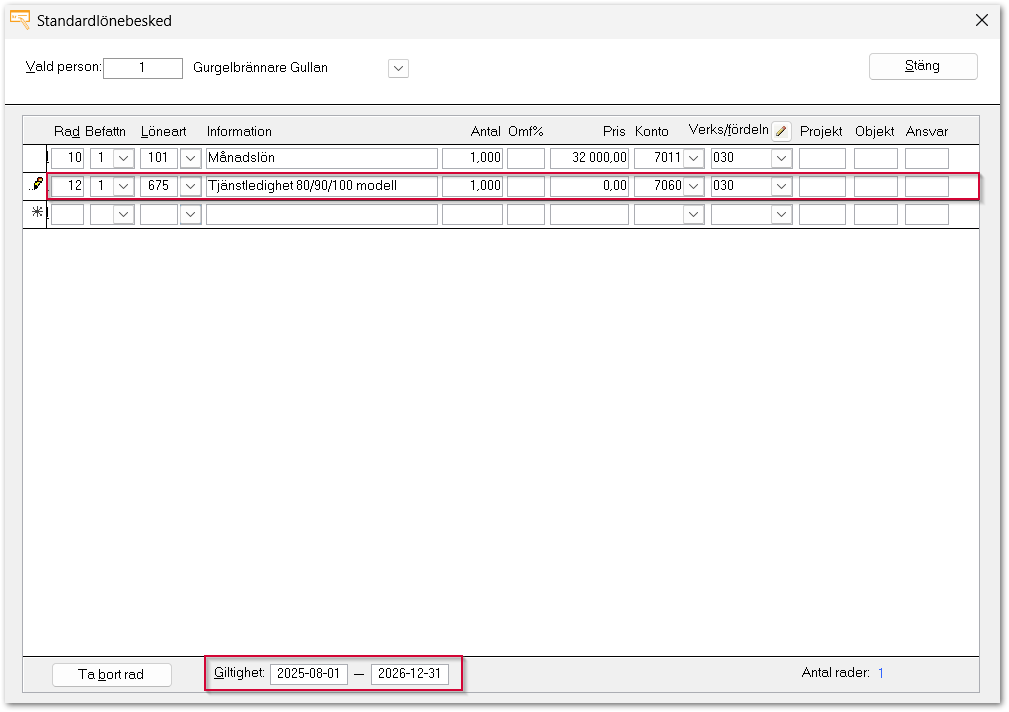
Task: Click Information field Månadslön
Action: tap(322, 158)
